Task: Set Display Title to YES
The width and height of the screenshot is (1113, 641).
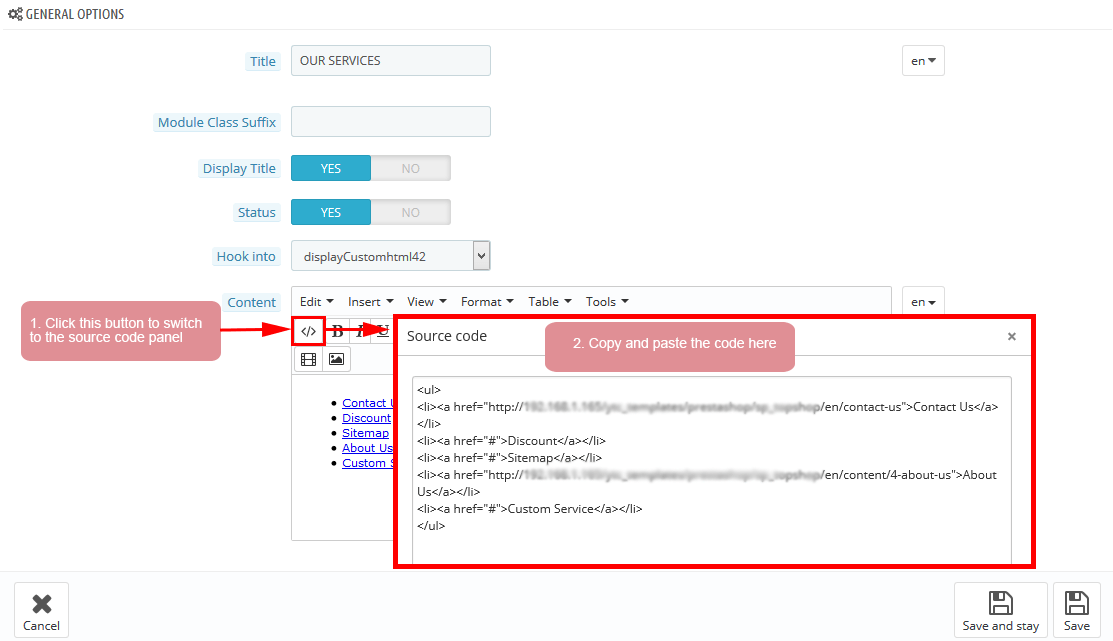Action: coord(331,168)
